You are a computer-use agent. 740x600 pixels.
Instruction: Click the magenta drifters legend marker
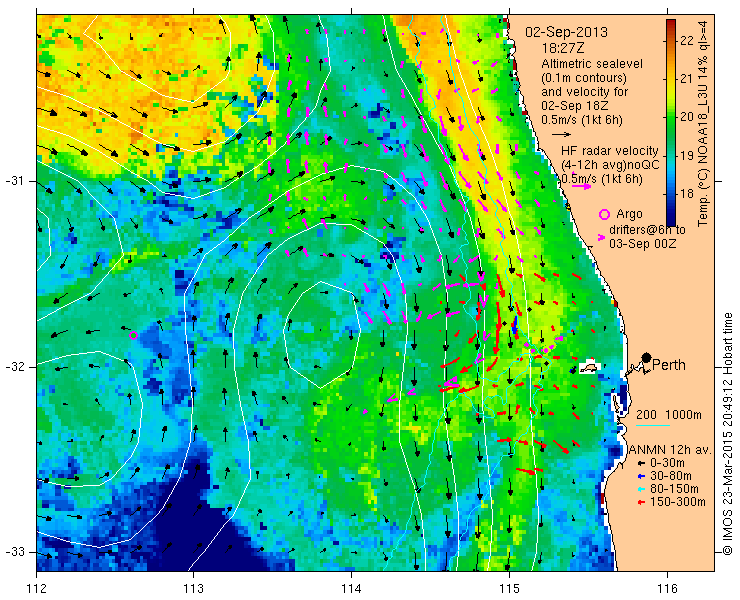[x=602, y=238]
